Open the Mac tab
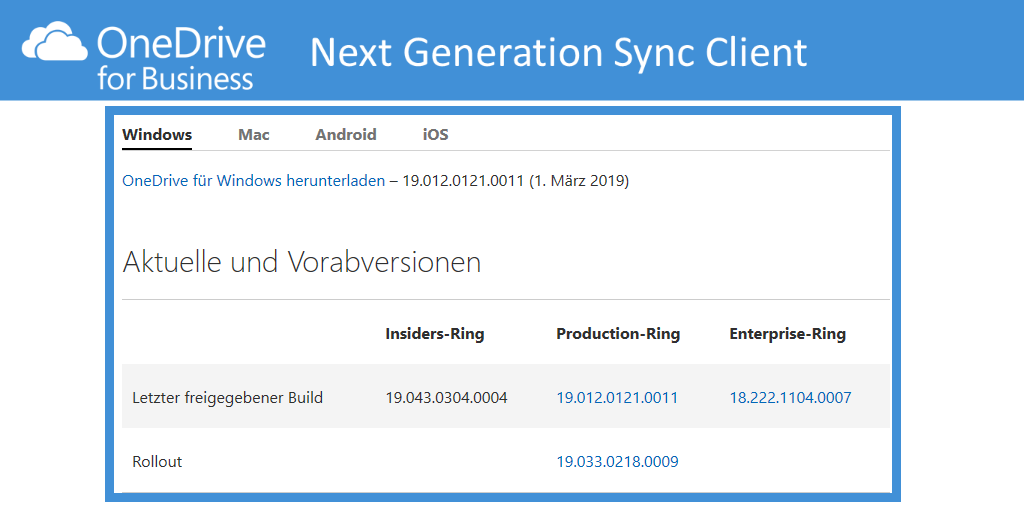 (254, 134)
